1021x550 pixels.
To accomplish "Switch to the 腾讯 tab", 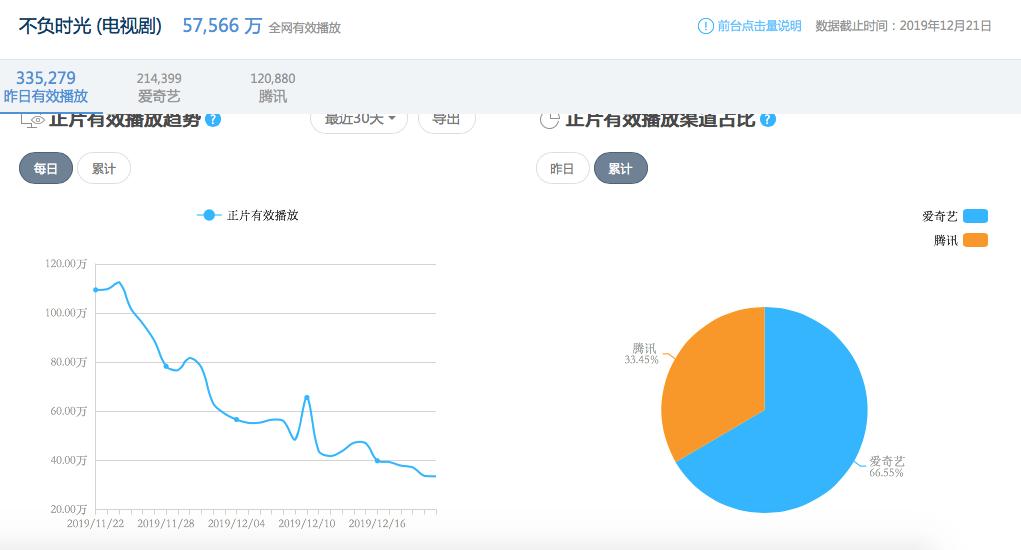I will [x=272, y=87].
